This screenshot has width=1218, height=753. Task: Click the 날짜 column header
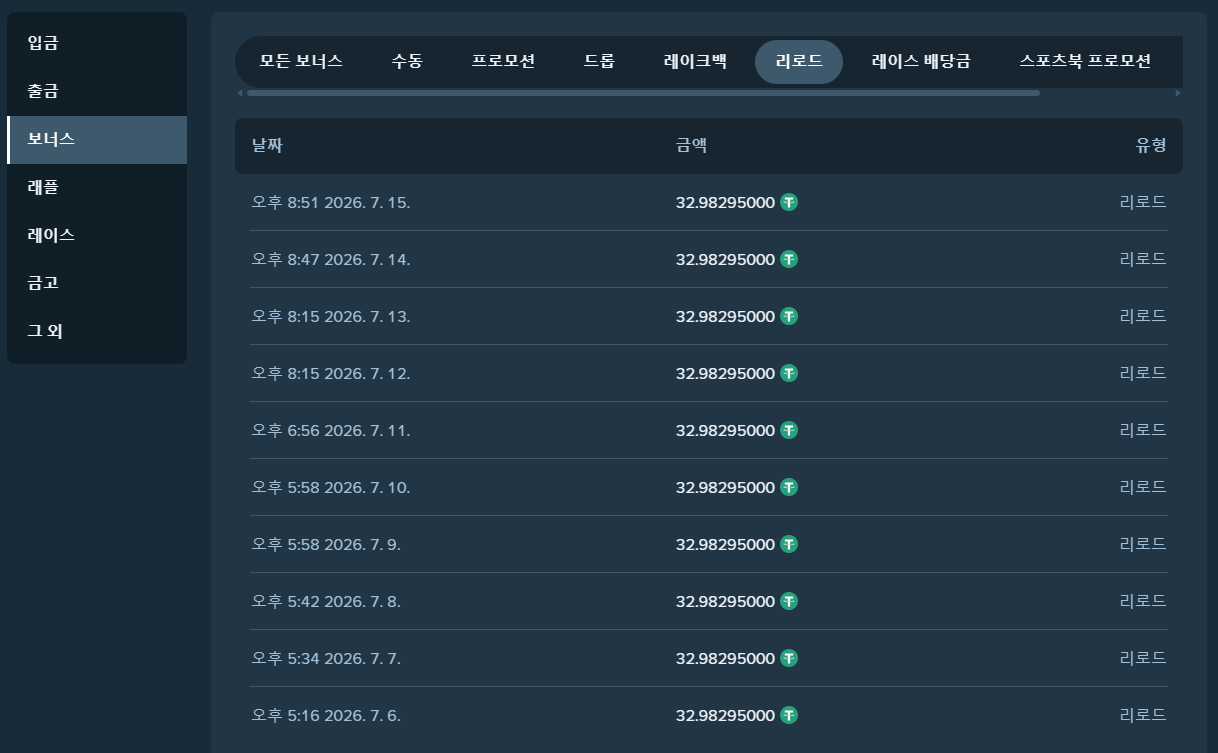(x=267, y=146)
